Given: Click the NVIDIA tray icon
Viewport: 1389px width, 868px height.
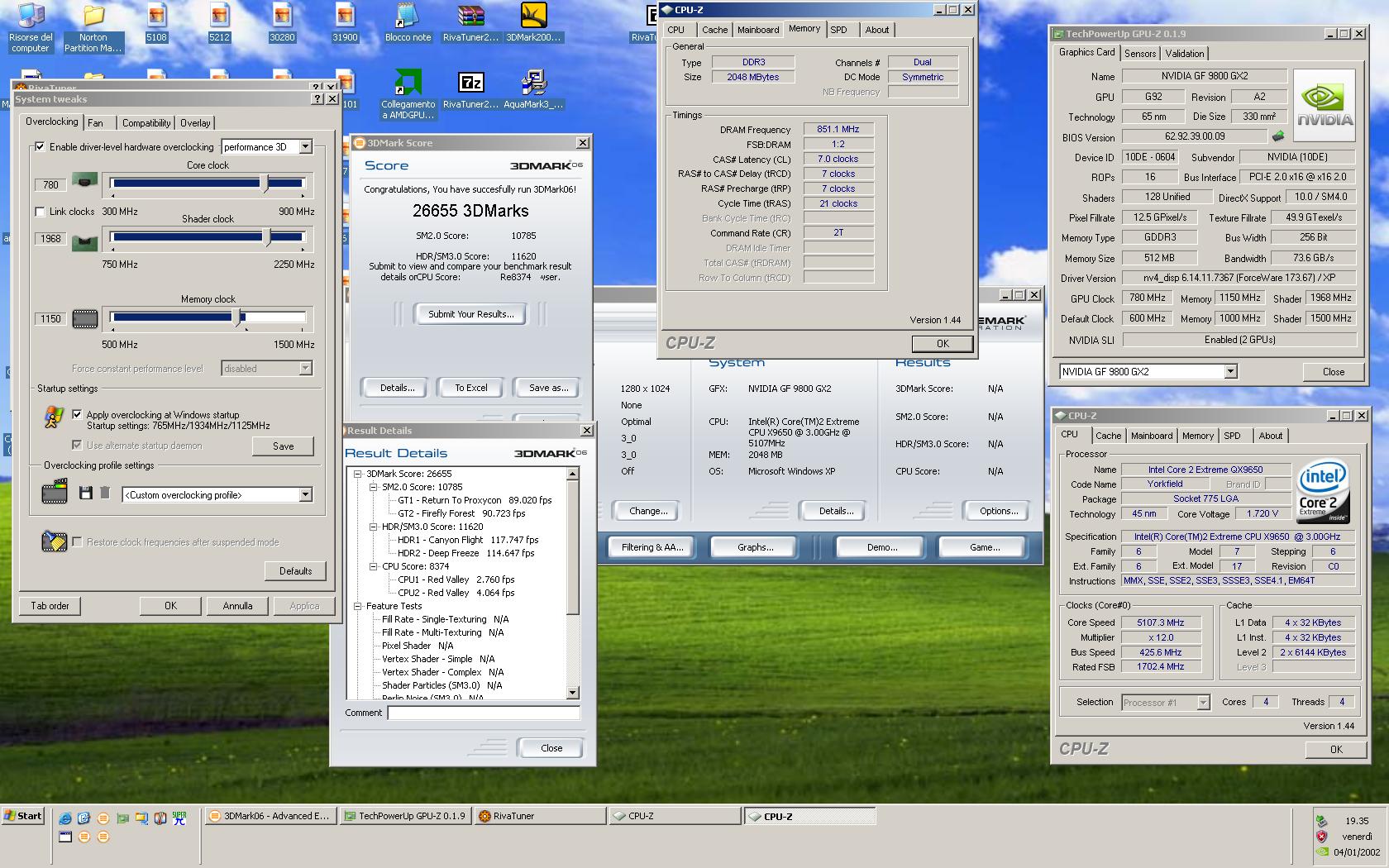Looking at the screenshot, I should point(1322,851).
